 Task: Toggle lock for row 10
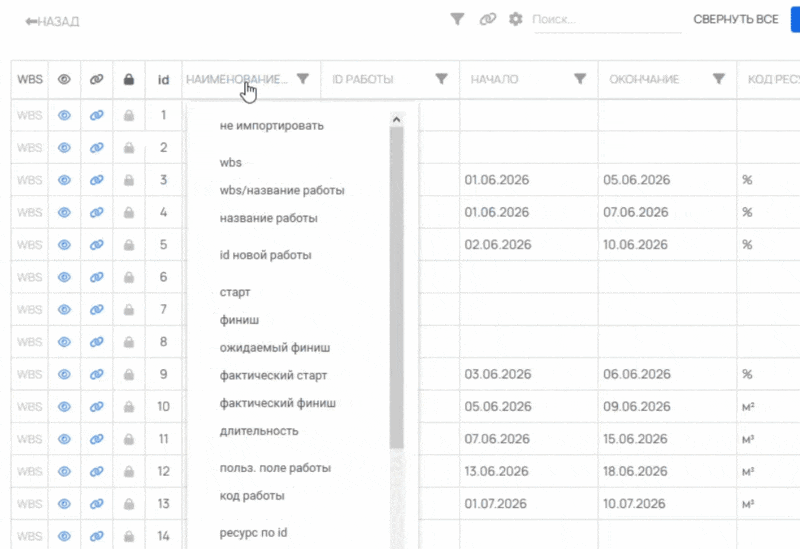pos(129,407)
